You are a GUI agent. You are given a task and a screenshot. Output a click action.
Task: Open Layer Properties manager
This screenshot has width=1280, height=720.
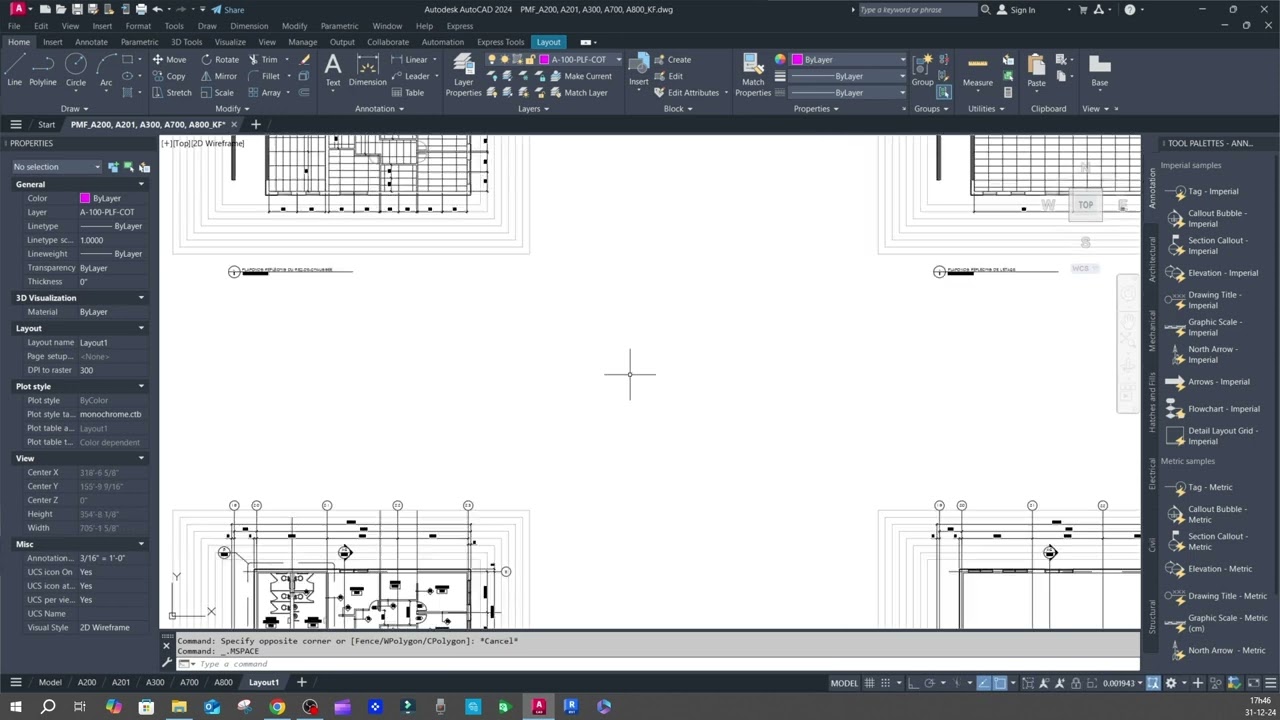click(x=463, y=75)
